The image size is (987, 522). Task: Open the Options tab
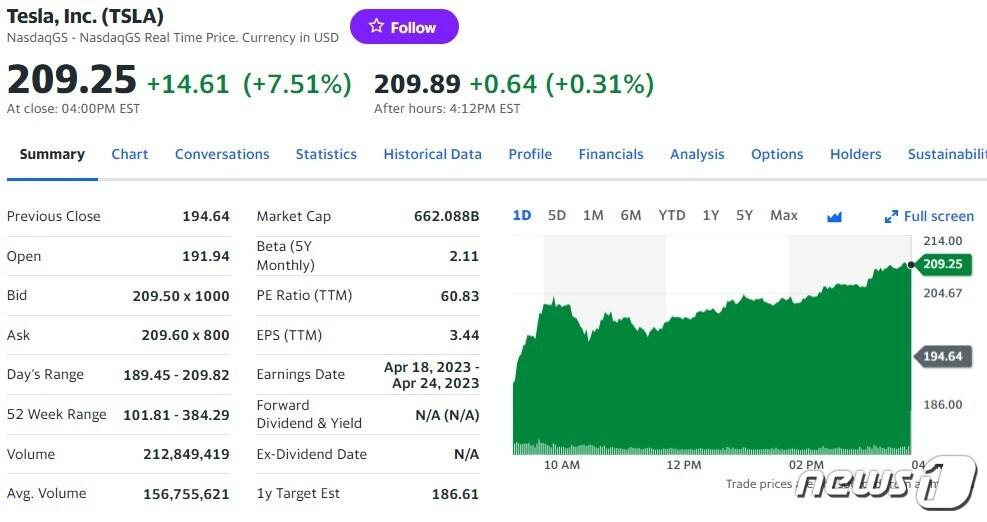click(777, 154)
